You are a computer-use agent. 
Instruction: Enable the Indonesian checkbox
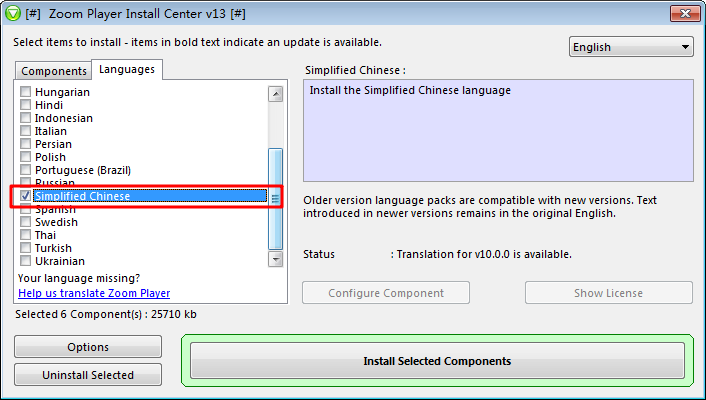coord(26,118)
